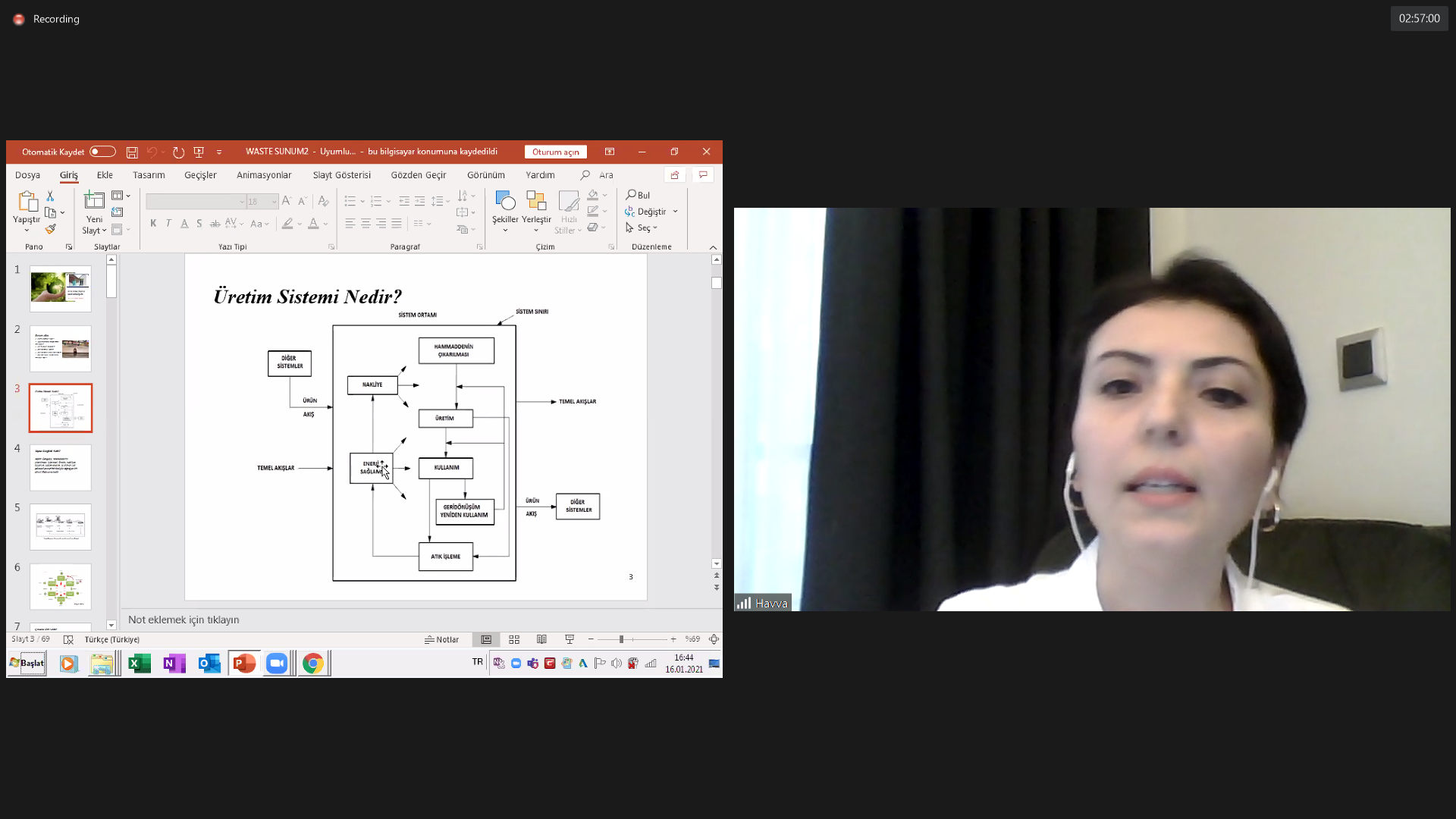
Task: Open Excel from the taskbar
Action: 140,664
